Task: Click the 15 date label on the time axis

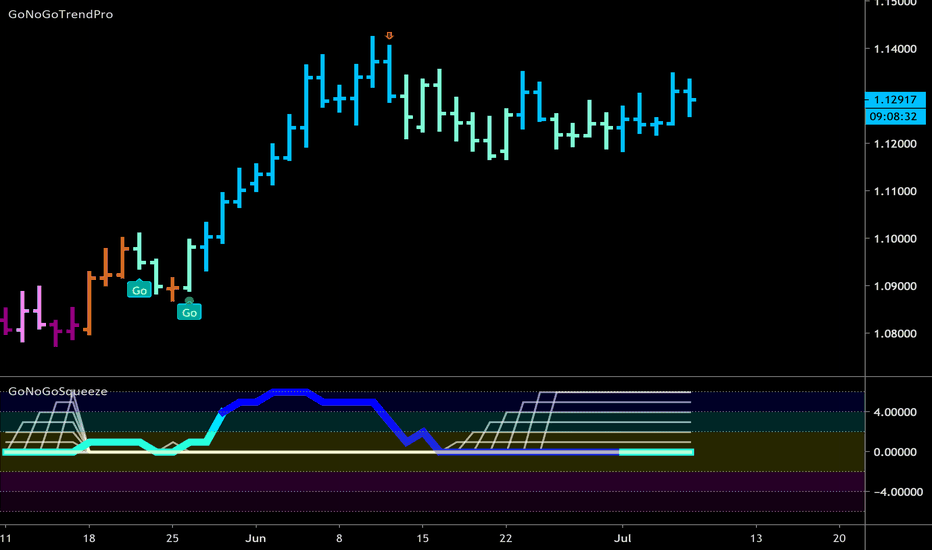Action: click(422, 539)
